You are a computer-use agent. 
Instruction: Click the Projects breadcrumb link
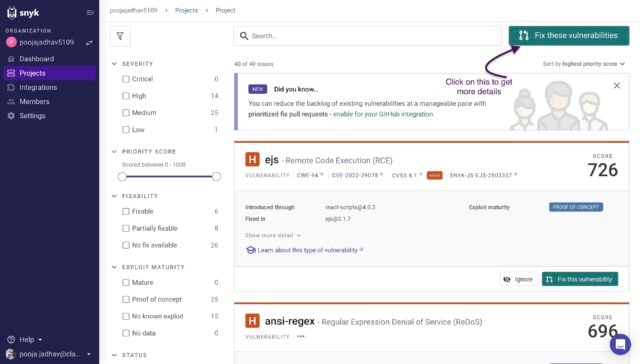click(x=186, y=10)
